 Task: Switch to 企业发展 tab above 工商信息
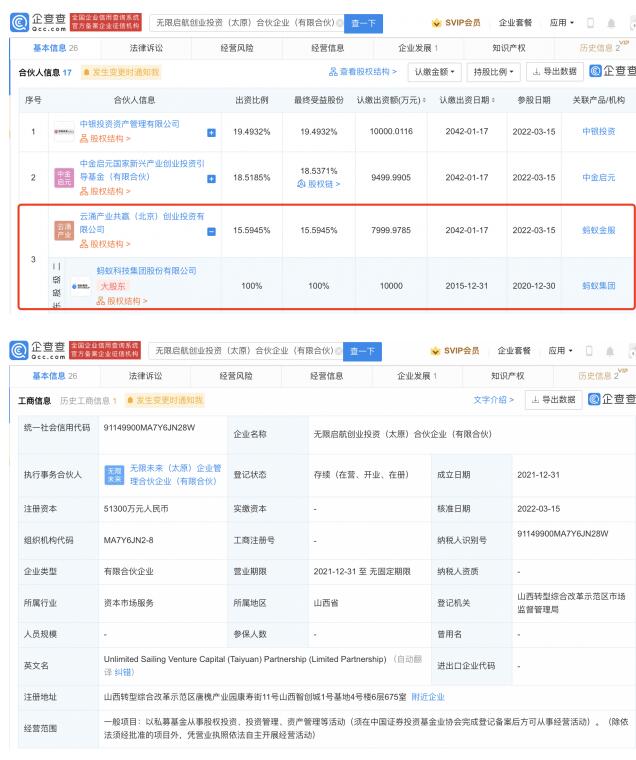(x=417, y=376)
